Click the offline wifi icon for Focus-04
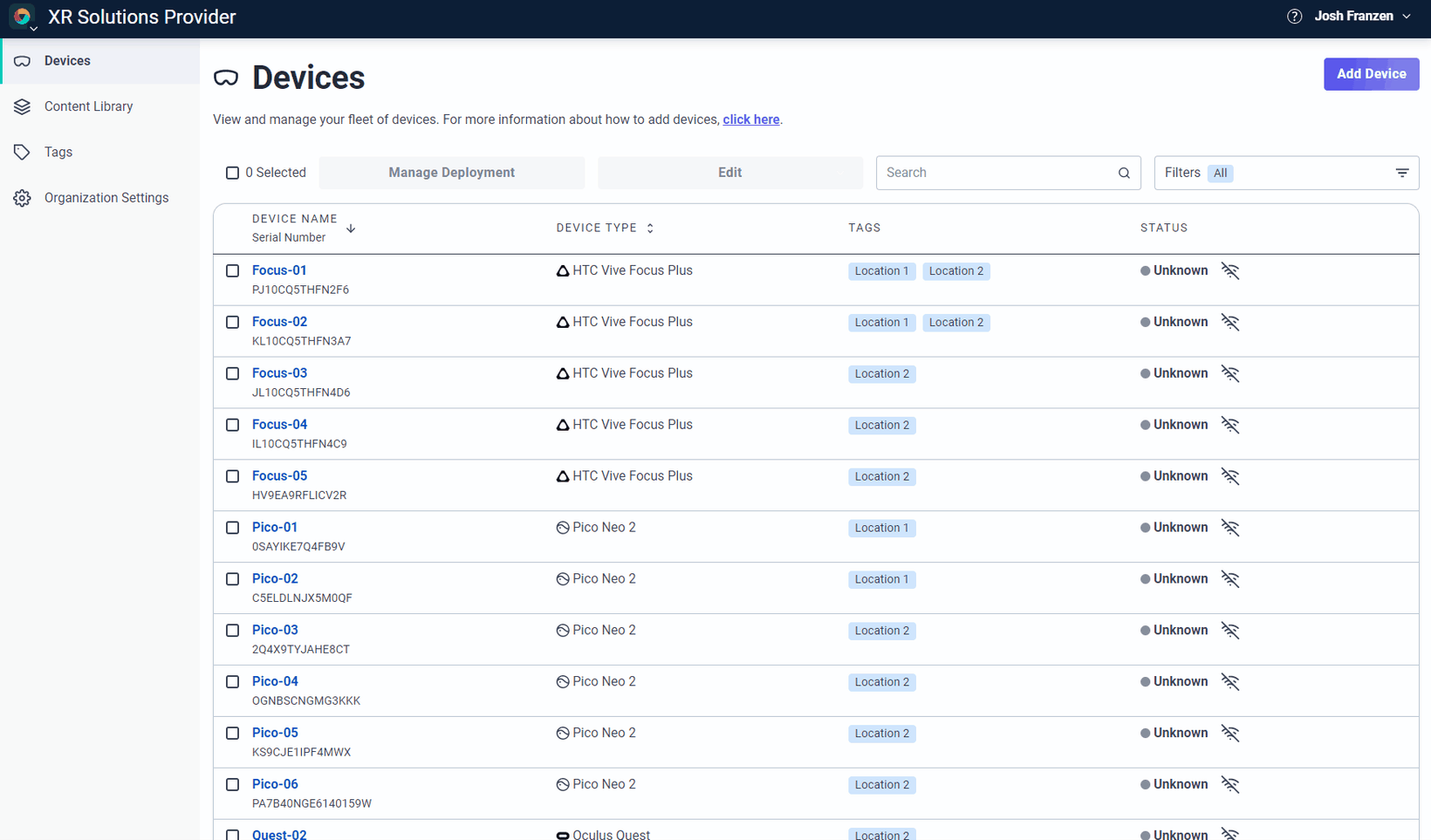Viewport: 1431px width, 840px height. 1229,426
